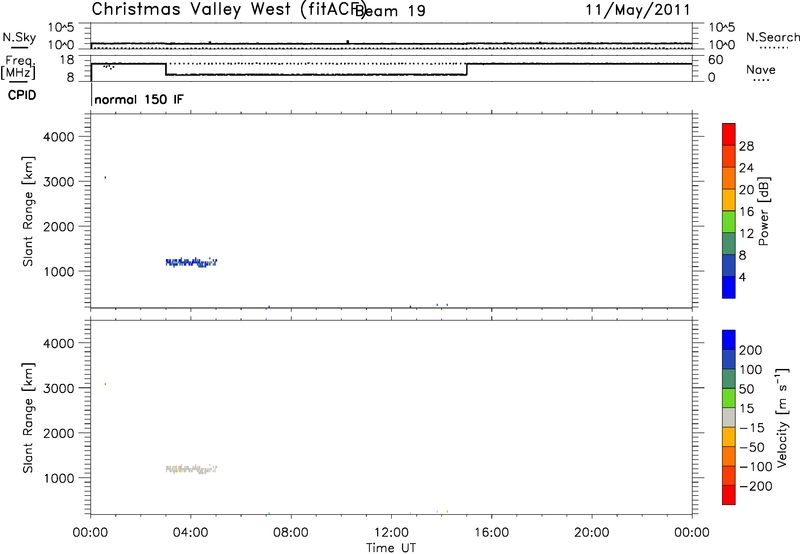Click the "Time UT" axis title
Viewport: 800px width, 554px height.
coord(391,548)
